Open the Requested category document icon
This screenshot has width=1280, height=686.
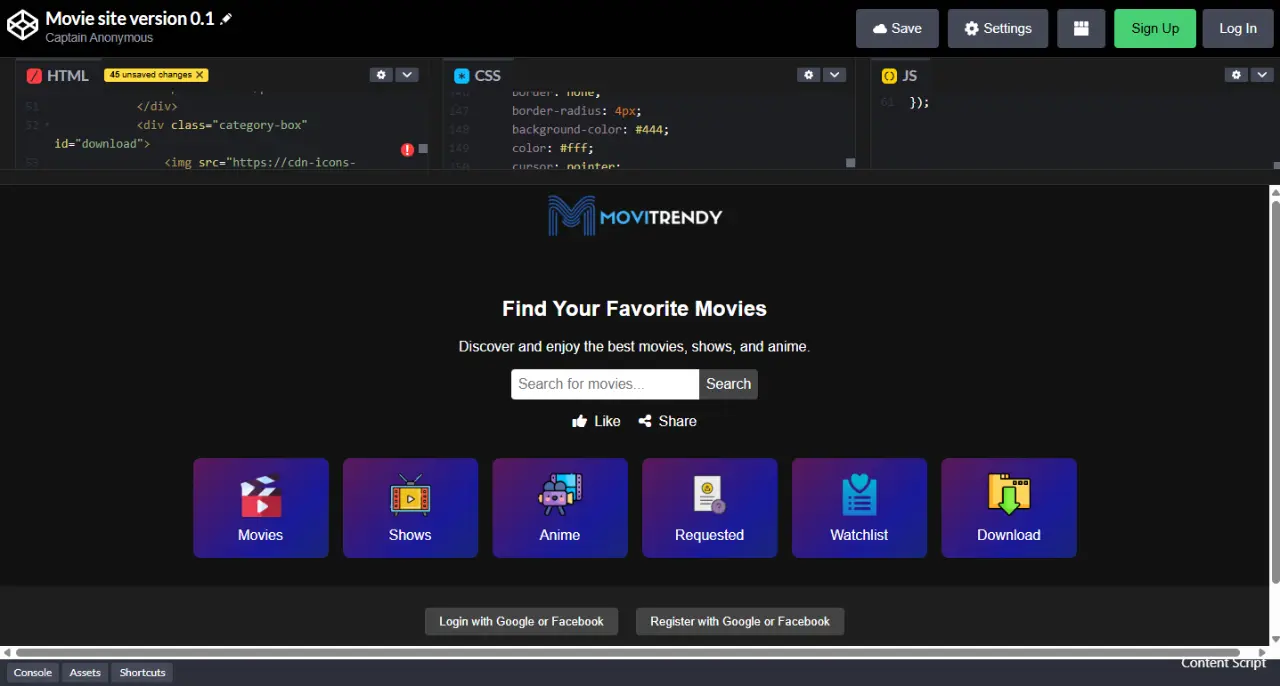coord(709,495)
